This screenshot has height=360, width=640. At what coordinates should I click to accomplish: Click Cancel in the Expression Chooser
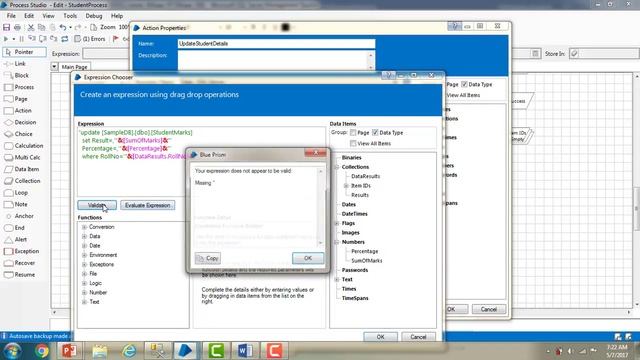coord(418,337)
